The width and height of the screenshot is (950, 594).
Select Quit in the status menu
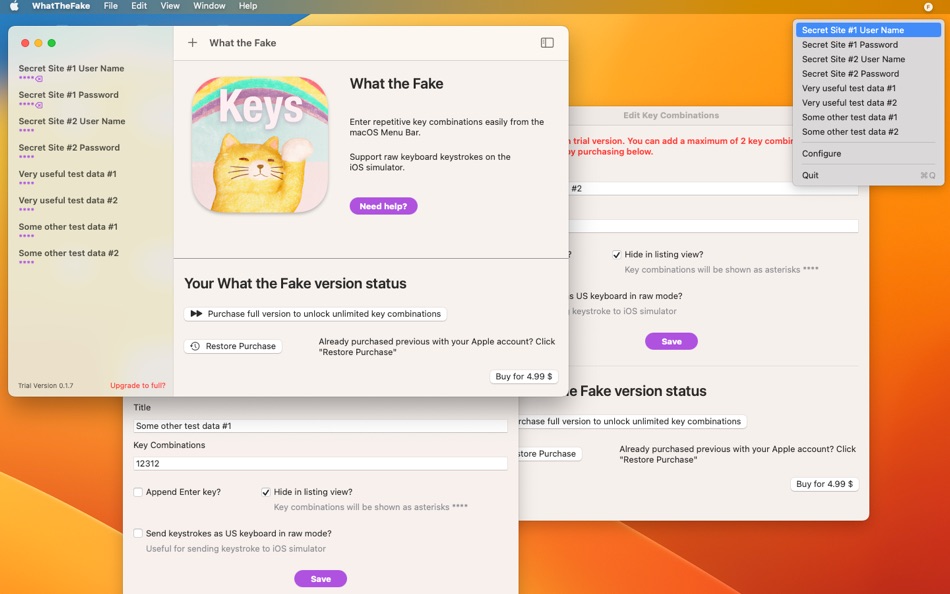point(868,175)
